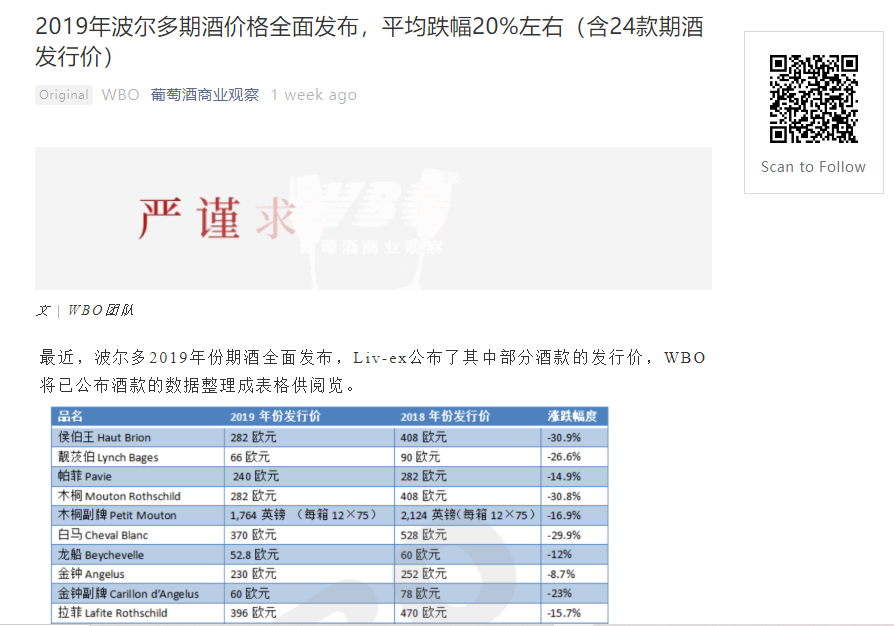Click the -23% value for Carillon d'Angelus

pyautogui.click(x=559, y=594)
